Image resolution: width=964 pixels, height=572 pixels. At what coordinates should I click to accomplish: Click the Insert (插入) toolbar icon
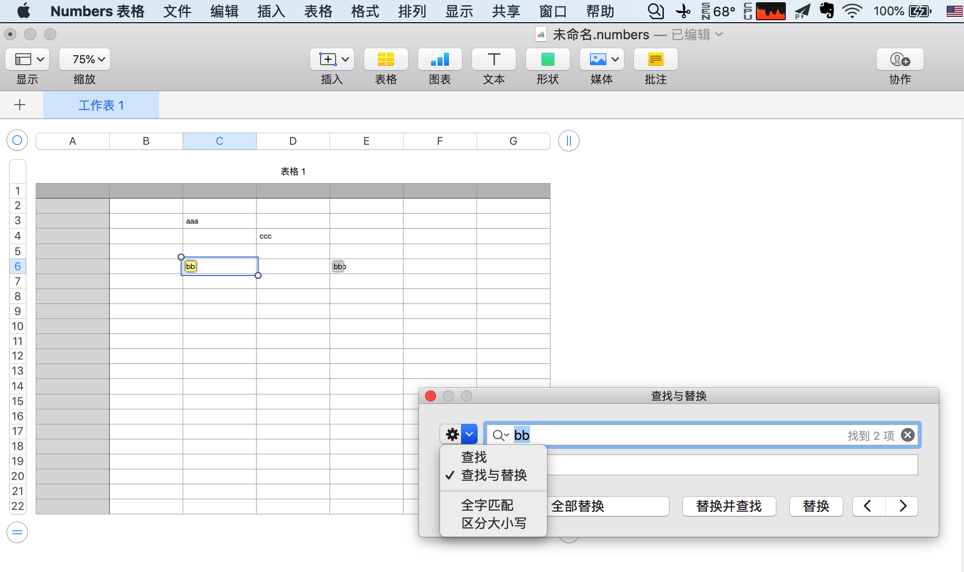pos(332,59)
